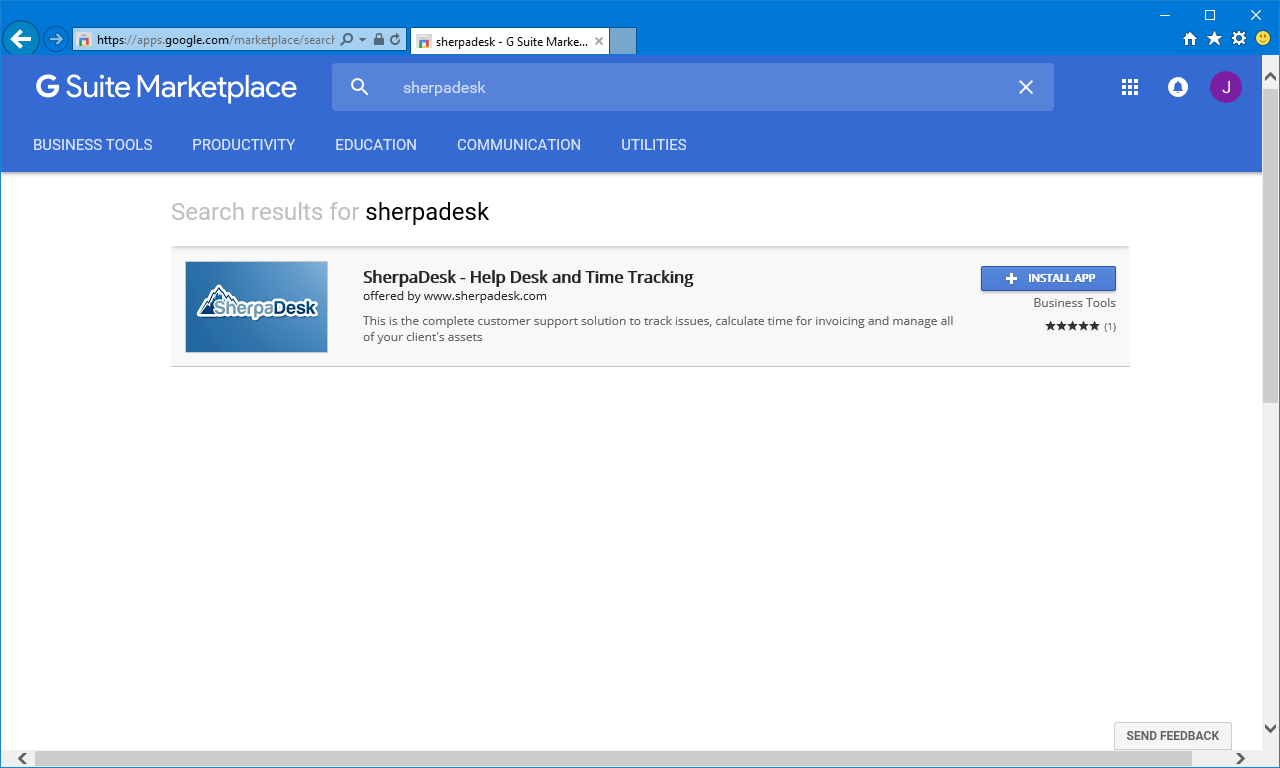The width and height of the screenshot is (1280, 768).
Task: Open Internet Explorer favorites star
Action: [x=1212, y=40]
